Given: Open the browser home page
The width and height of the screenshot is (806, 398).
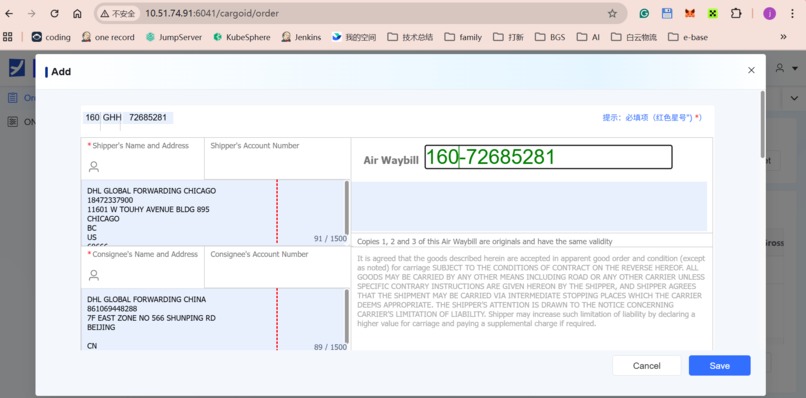Looking at the screenshot, I should click(x=77, y=14).
